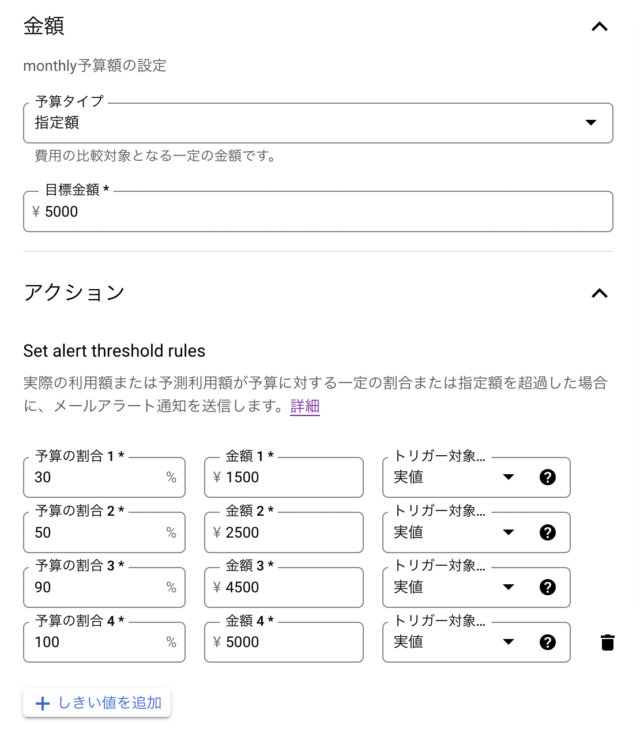Image resolution: width=640 pixels, height=756 pixels.
Task: Click 予算の割合 1 percentage field
Action: click(104, 477)
